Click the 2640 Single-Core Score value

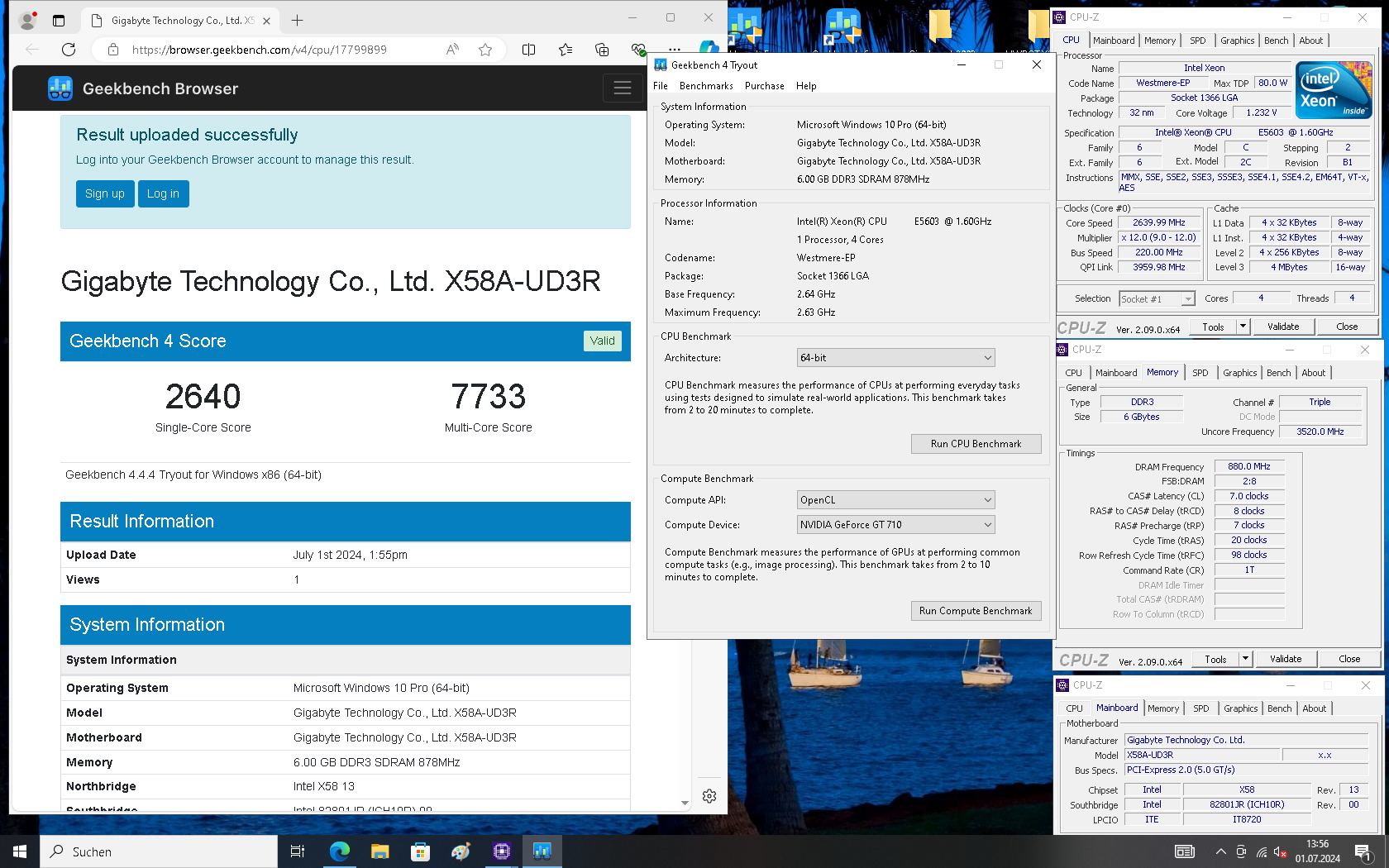point(203,397)
